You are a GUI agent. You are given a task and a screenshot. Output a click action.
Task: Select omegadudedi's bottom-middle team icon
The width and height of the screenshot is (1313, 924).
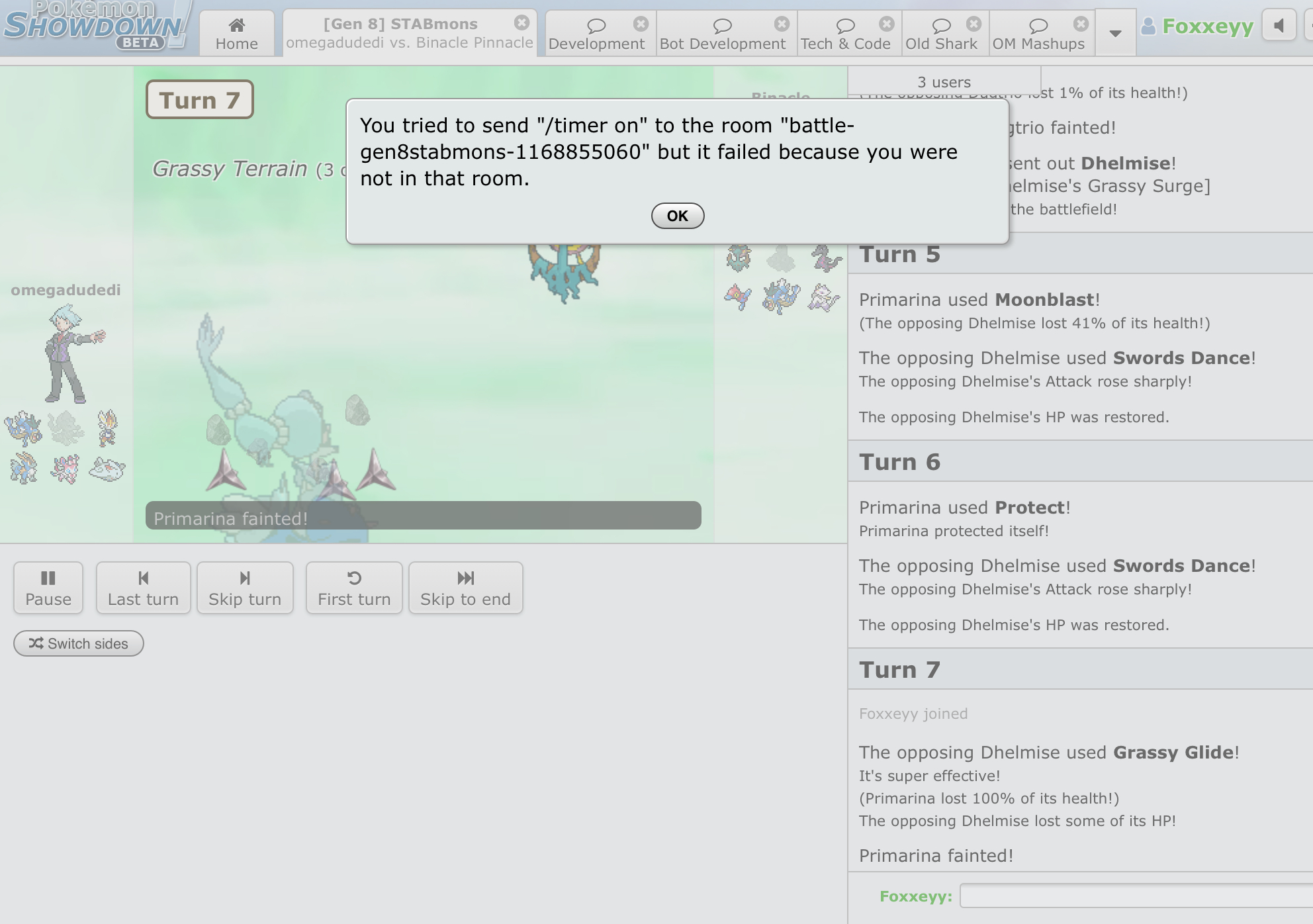click(66, 468)
